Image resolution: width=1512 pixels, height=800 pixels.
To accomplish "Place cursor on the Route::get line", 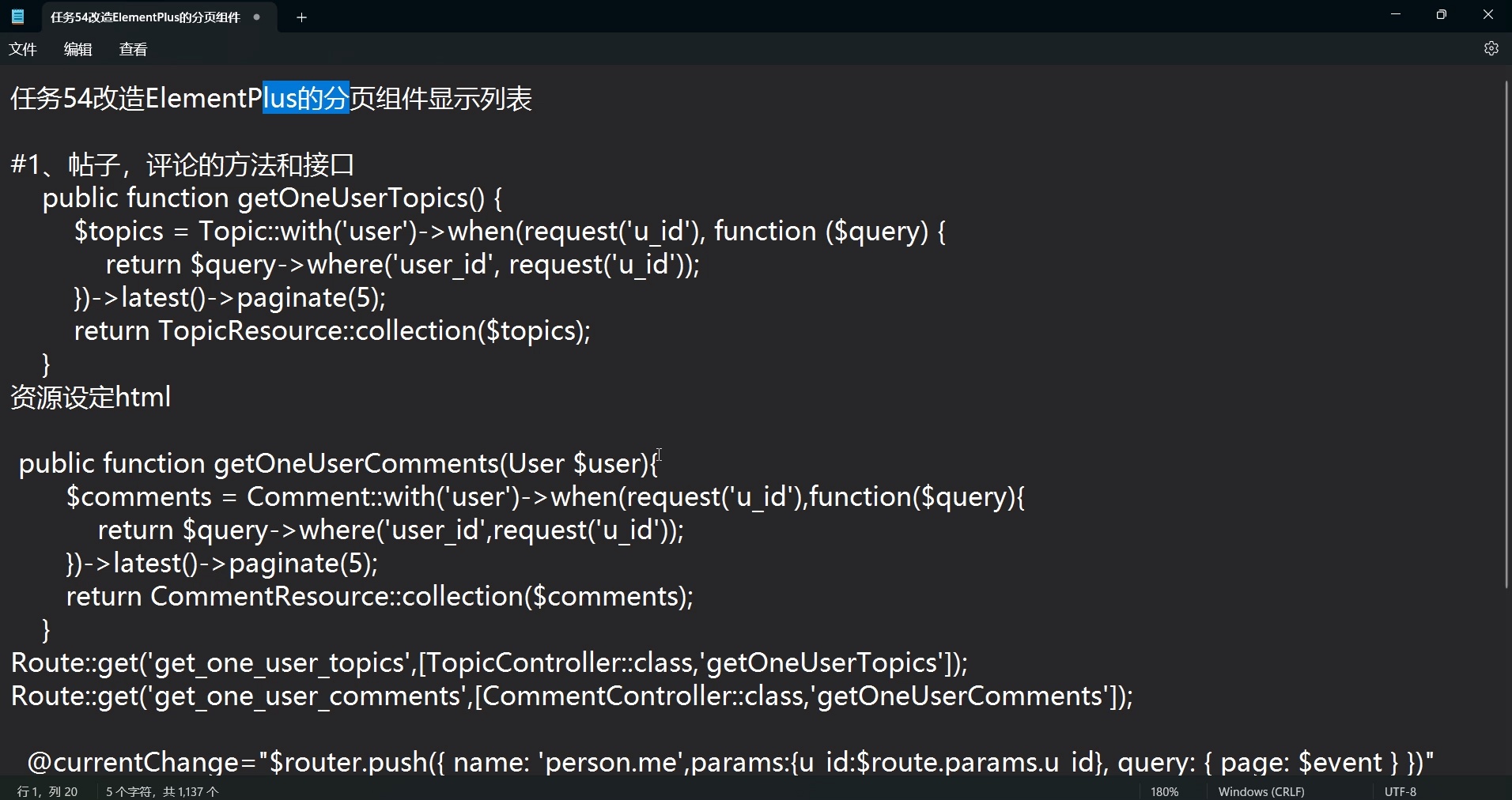I will tap(474, 662).
